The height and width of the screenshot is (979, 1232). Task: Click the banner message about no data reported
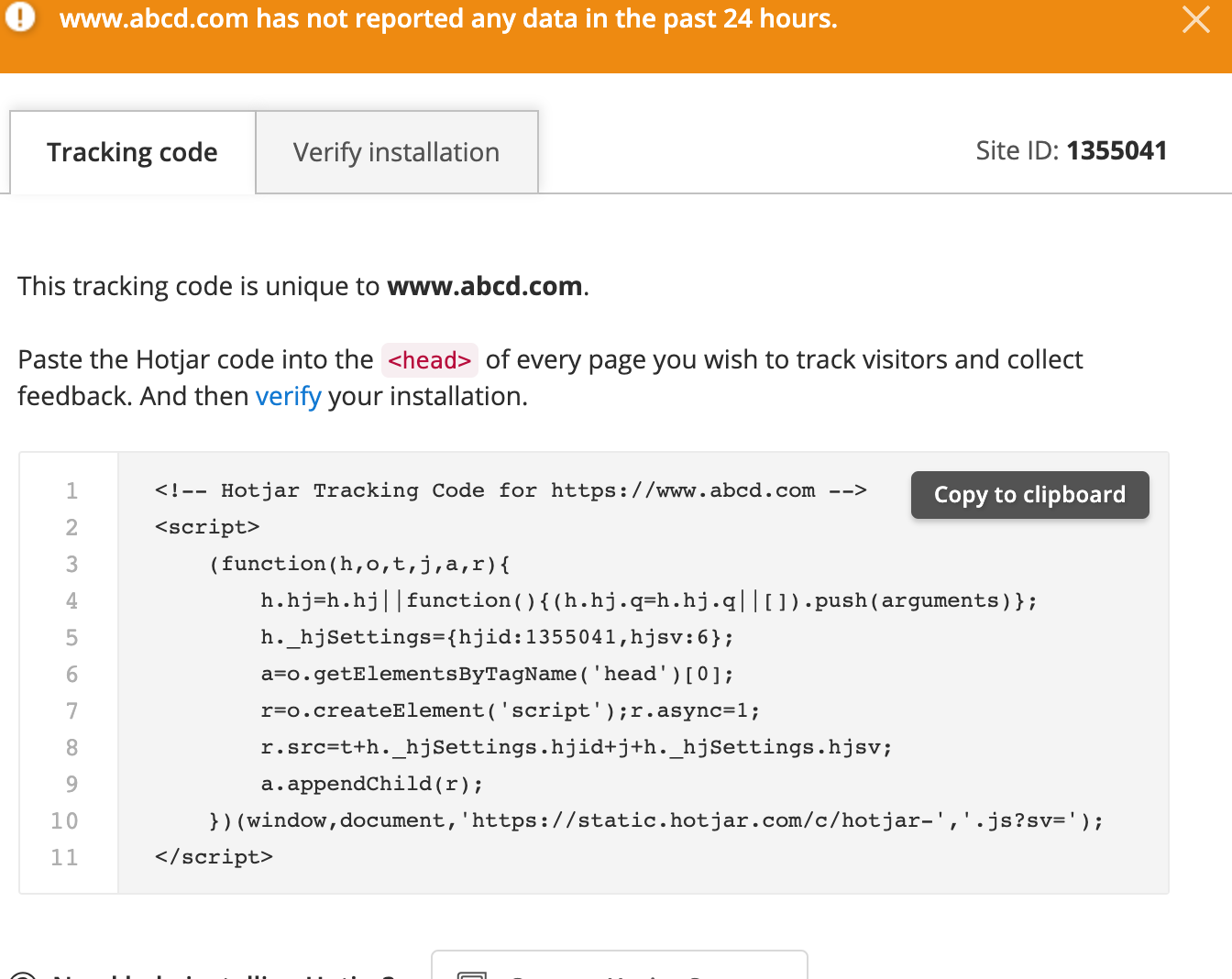point(448,18)
